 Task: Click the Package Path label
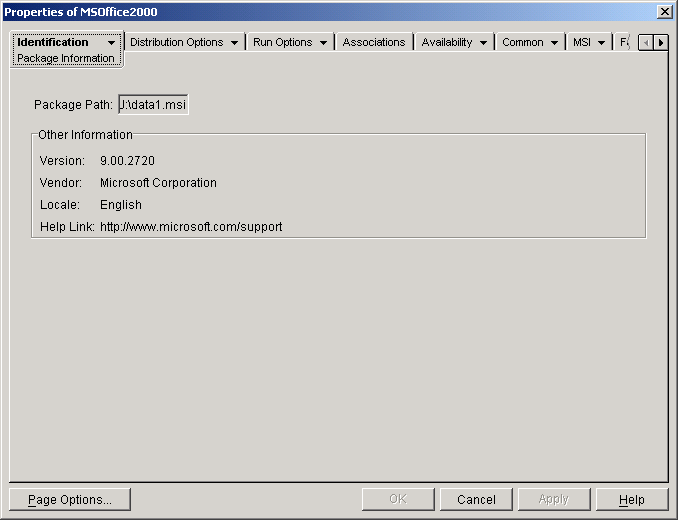click(x=73, y=105)
